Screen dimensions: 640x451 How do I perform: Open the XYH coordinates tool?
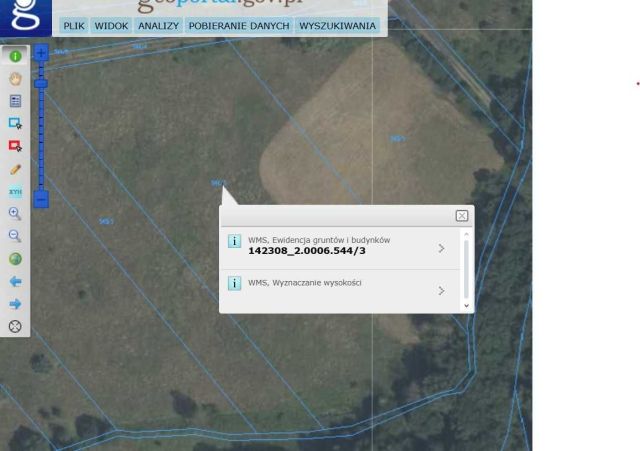pos(16,191)
